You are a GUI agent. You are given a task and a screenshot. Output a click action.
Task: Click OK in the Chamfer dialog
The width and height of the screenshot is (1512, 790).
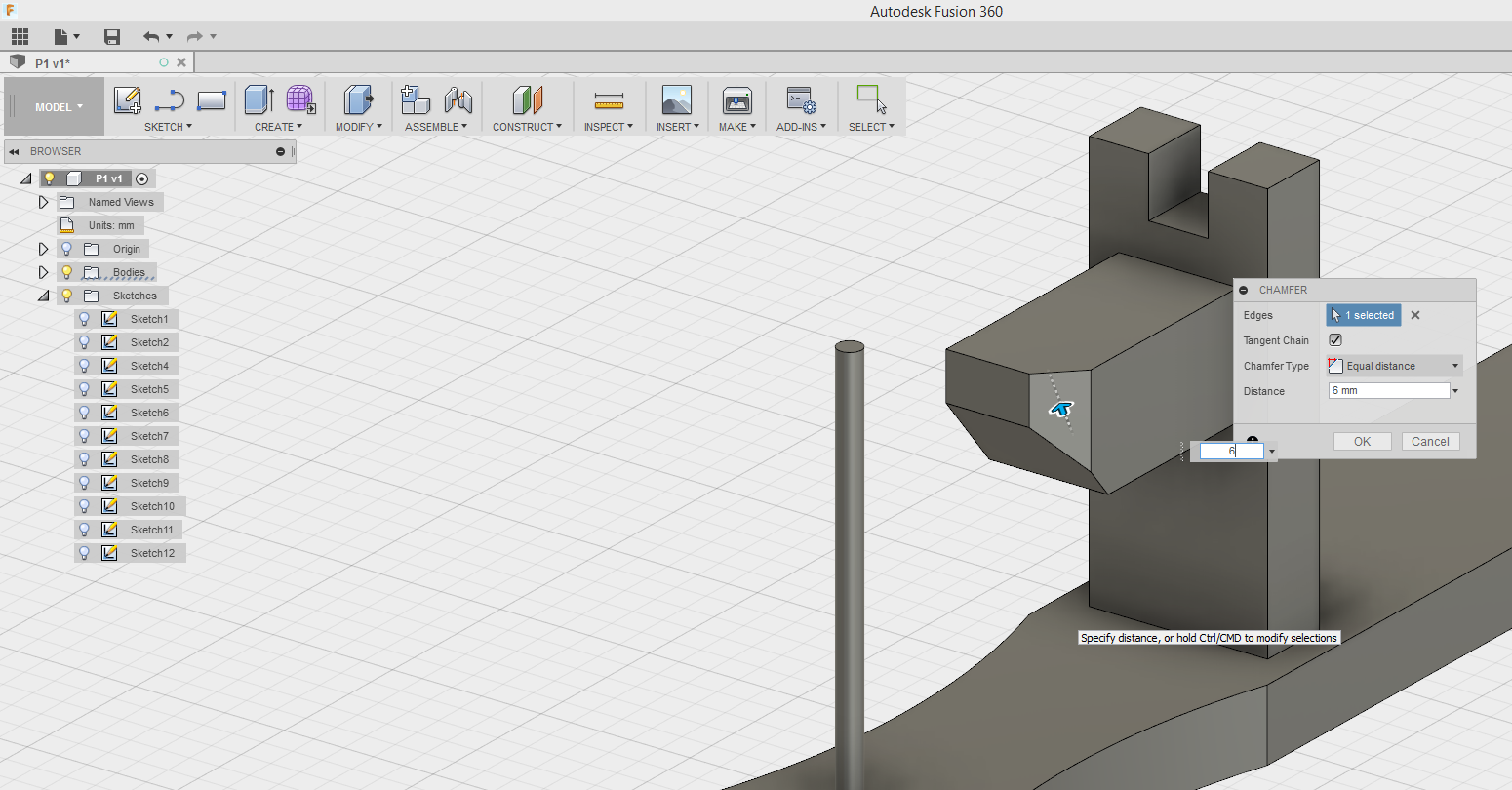click(x=1362, y=442)
